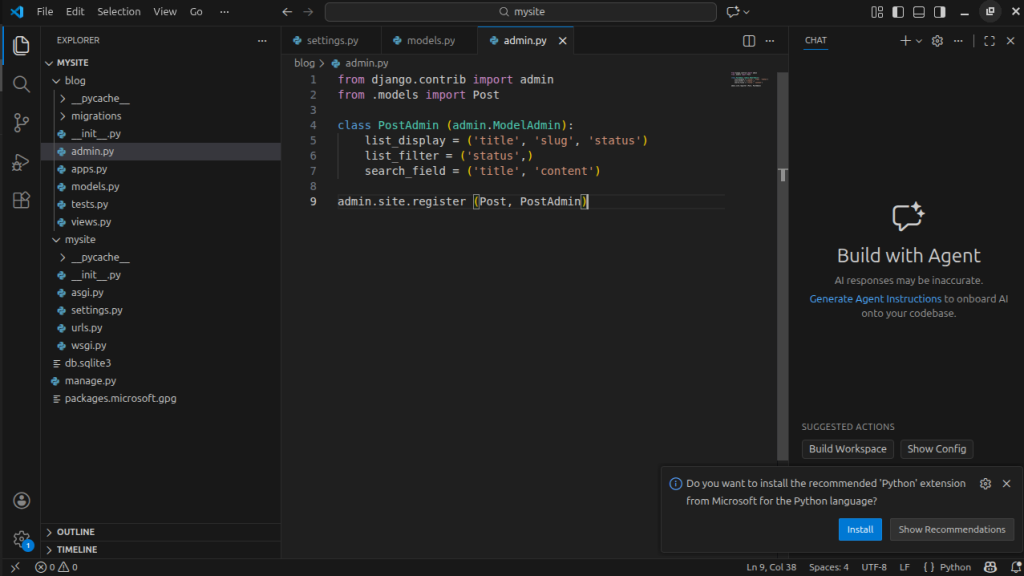This screenshot has height=576, width=1024.
Task: Open the Run and Debug view
Action: pyautogui.click(x=20, y=162)
